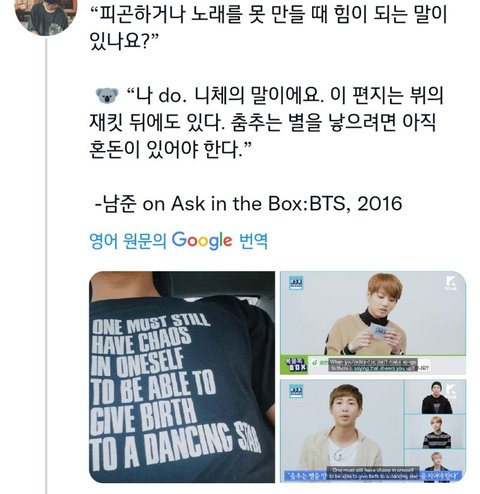Click the K logo on top-right video screenshot
Screen dimensions: 480x494
[x=451, y=283]
